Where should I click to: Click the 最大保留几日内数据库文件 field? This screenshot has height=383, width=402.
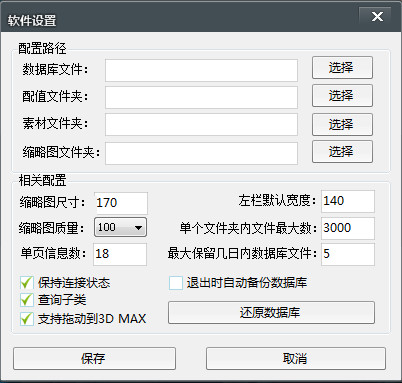[348, 254]
